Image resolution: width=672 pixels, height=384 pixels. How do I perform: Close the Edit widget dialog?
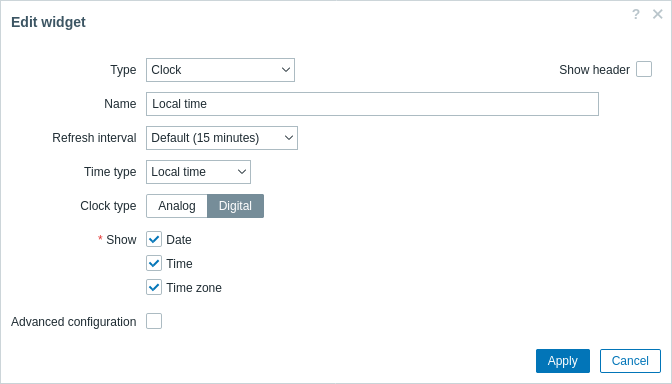pos(658,15)
